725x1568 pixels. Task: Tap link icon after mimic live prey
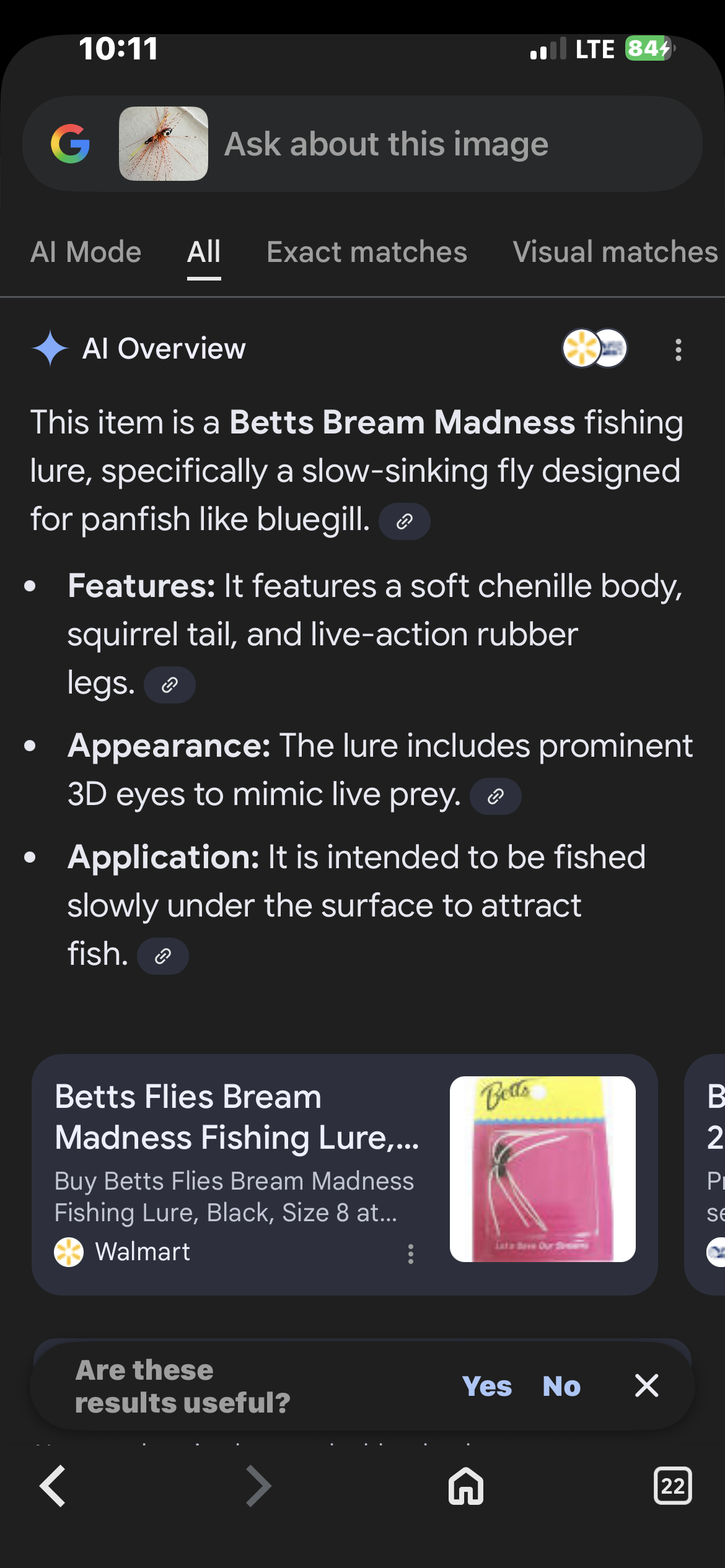coord(496,796)
